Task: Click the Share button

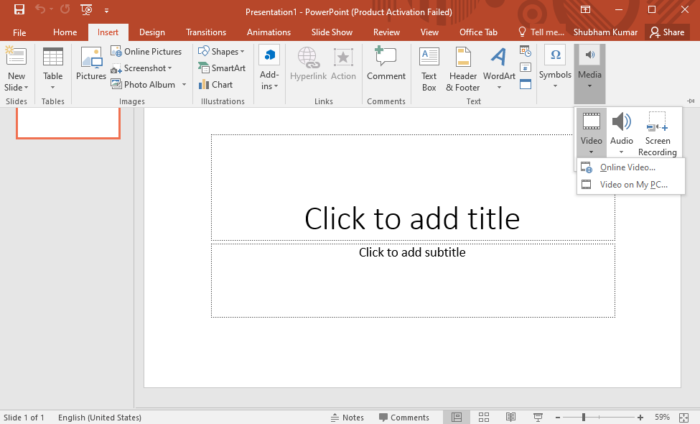Action: [668, 32]
